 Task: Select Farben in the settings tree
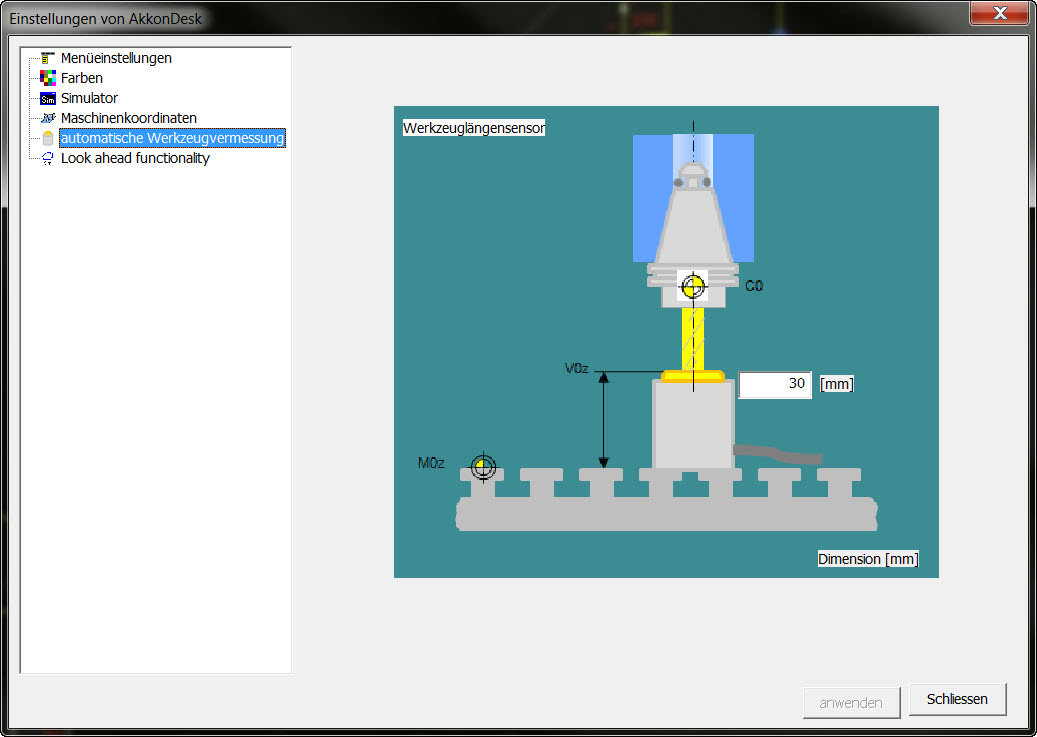pyautogui.click(x=82, y=78)
